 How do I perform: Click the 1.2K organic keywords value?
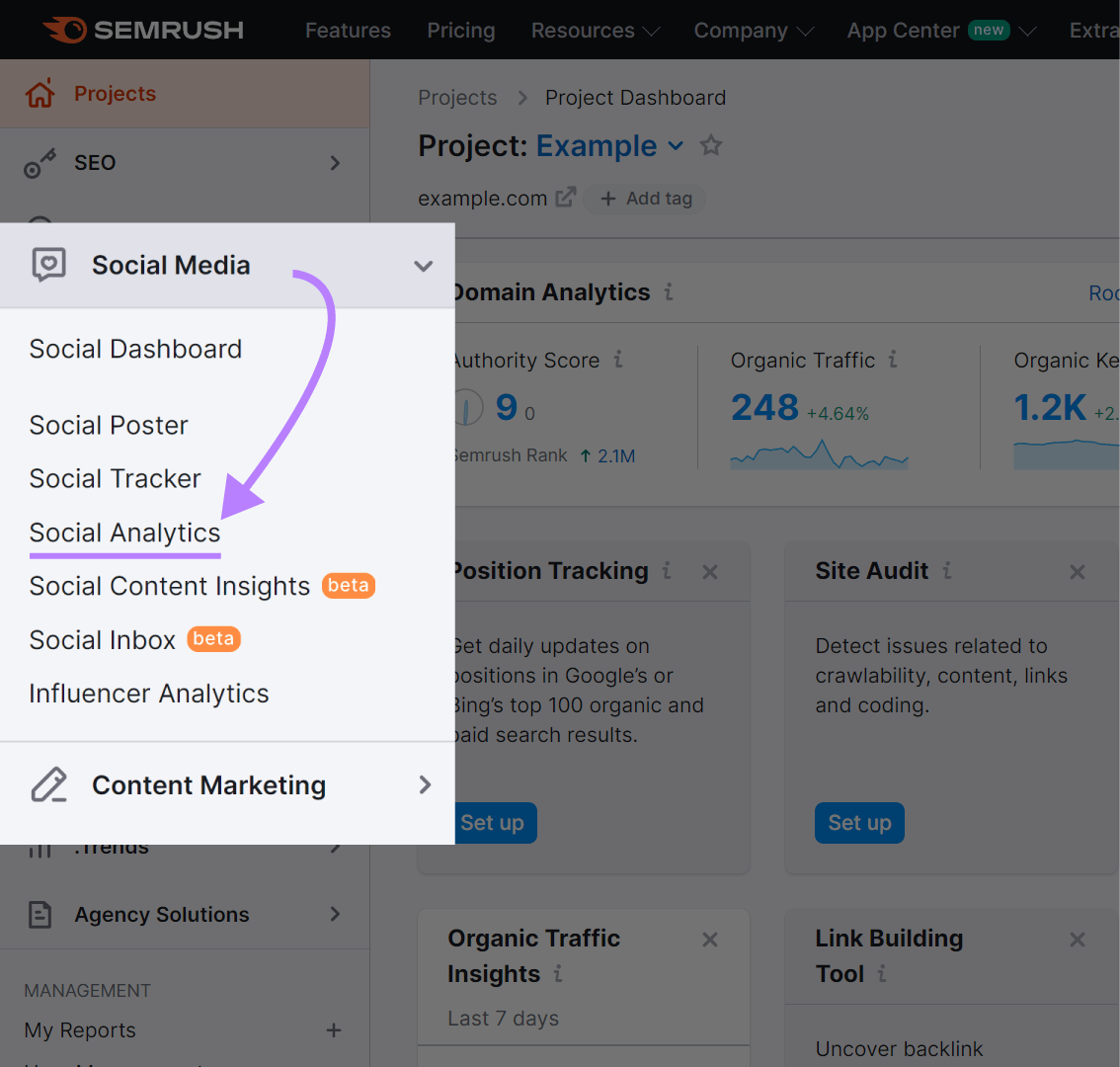coord(1050,407)
